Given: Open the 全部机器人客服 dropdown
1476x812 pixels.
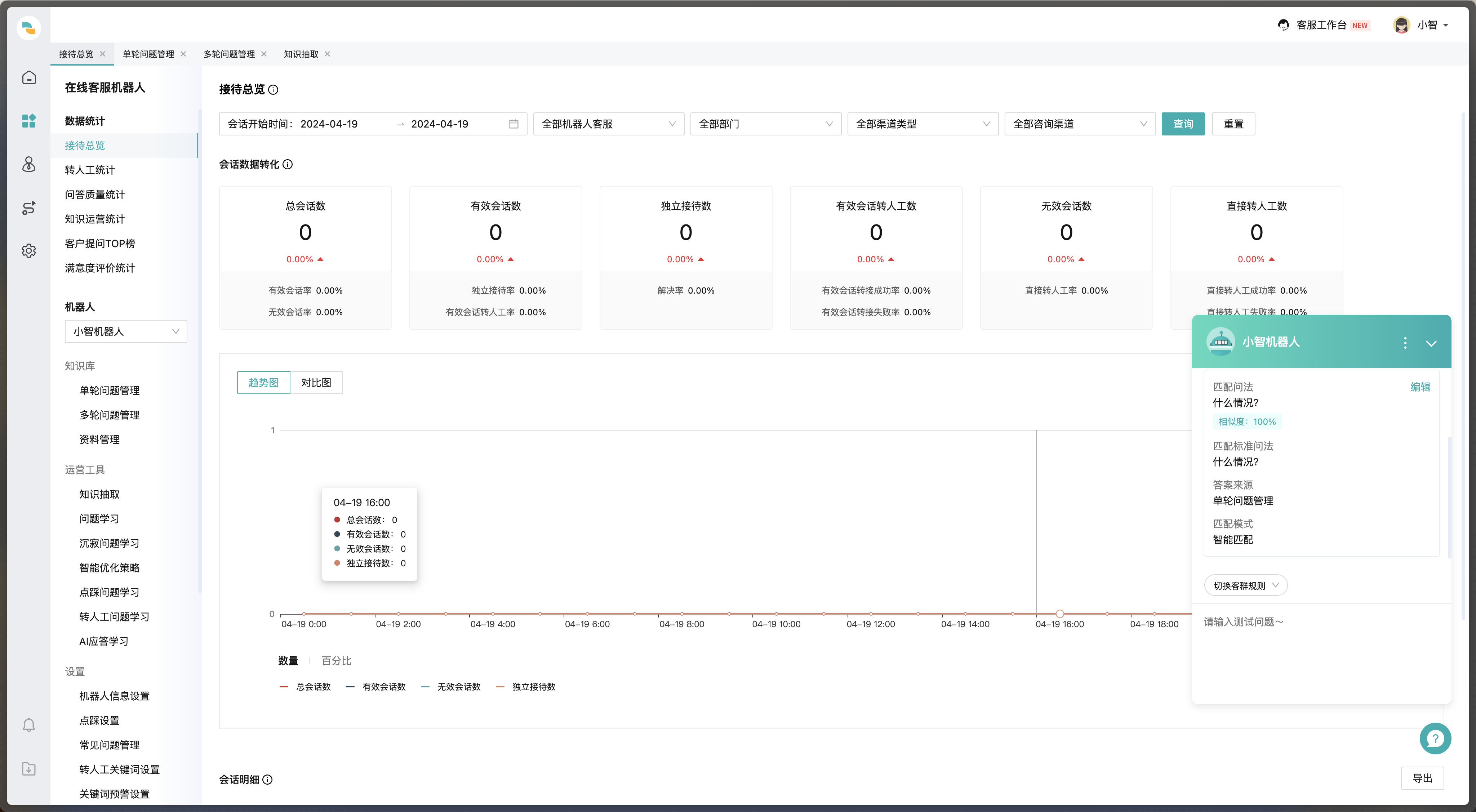Looking at the screenshot, I should [x=609, y=124].
